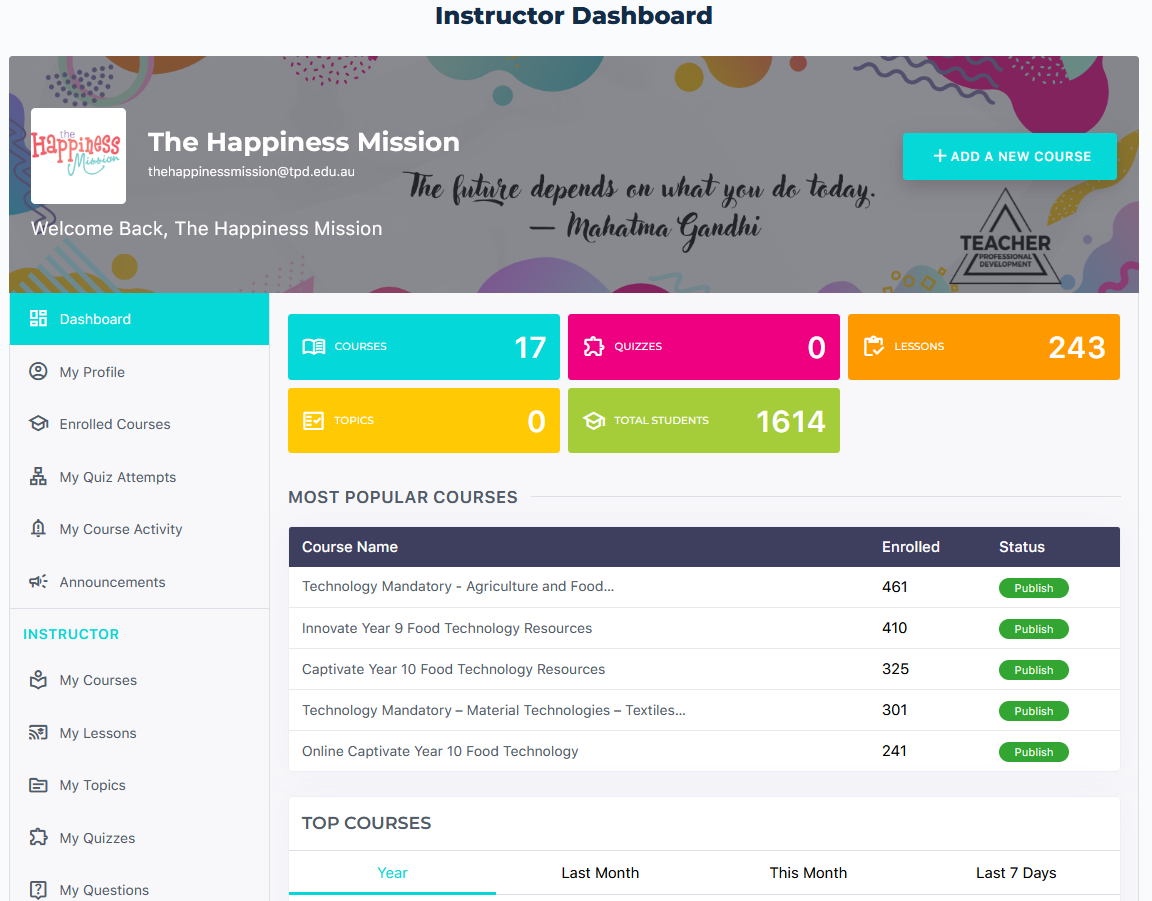Click the Add A New Course button
Image resolution: width=1152 pixels, height=901 pixels.
click(1009, 156)
